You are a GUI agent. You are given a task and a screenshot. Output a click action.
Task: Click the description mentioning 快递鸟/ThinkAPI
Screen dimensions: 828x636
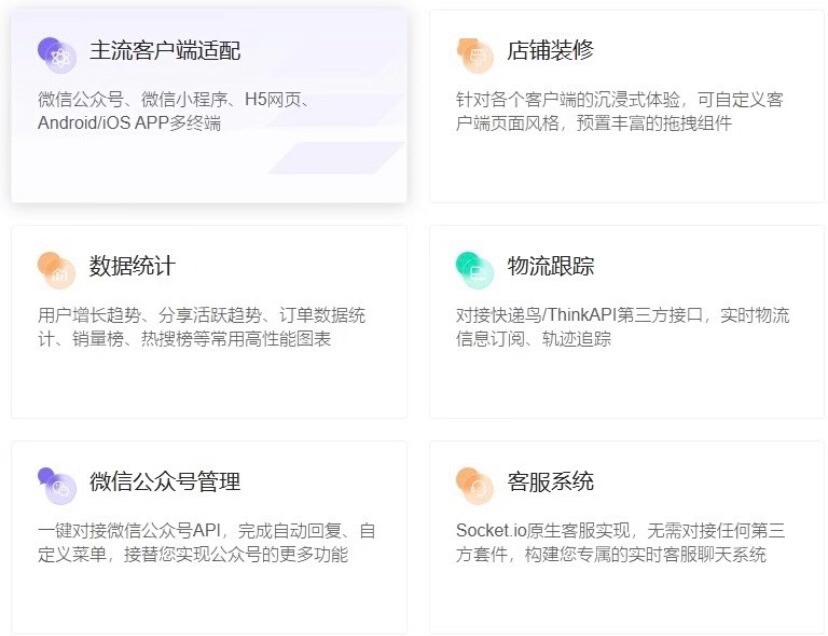(x=622, y=327)
